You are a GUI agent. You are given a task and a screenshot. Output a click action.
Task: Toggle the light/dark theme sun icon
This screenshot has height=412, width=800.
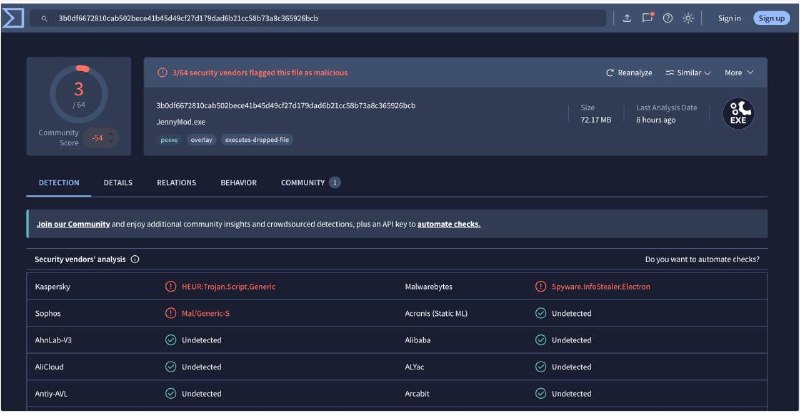pos(688,18)
